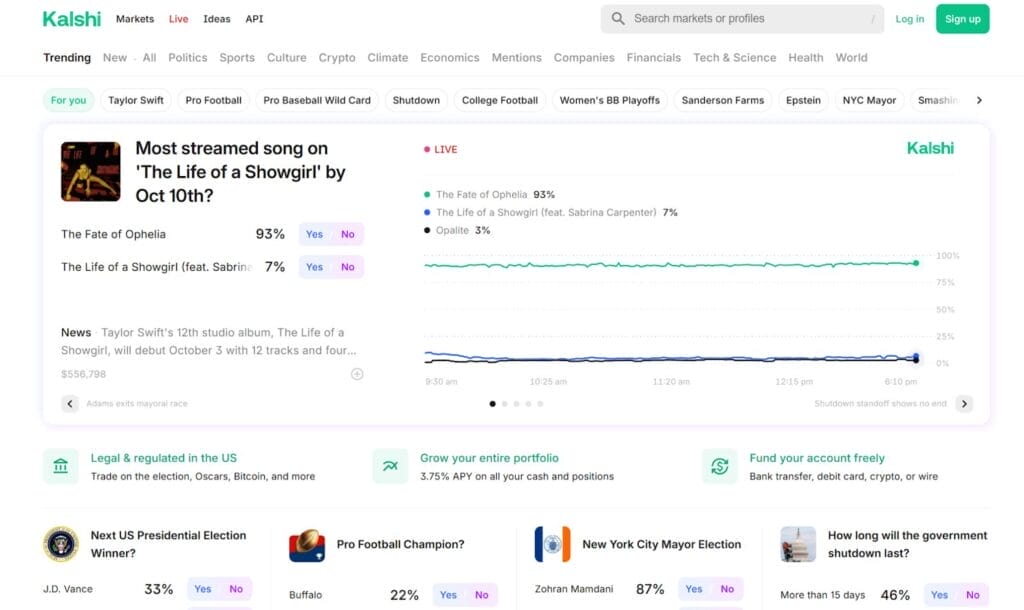
Task: Switch to the Crypto category tab
Action: (x=337, y=58)
